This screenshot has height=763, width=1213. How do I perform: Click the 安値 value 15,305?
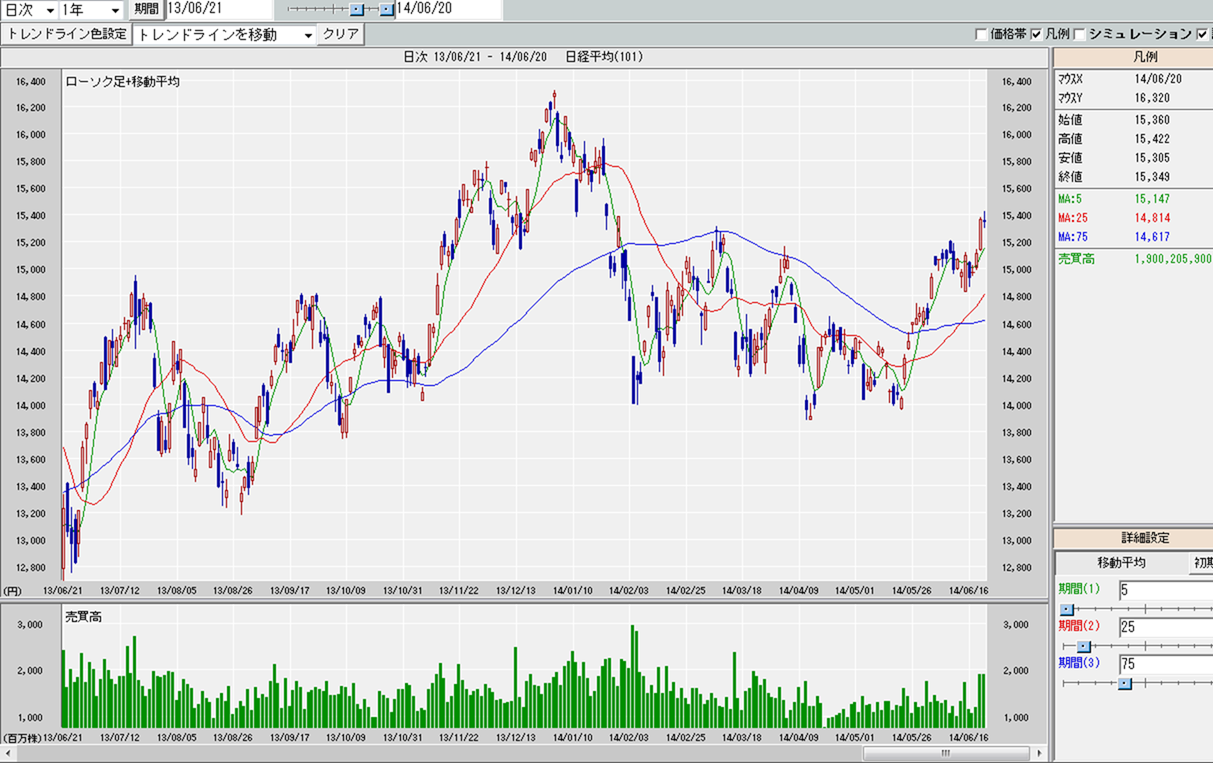click(1152, 158)
